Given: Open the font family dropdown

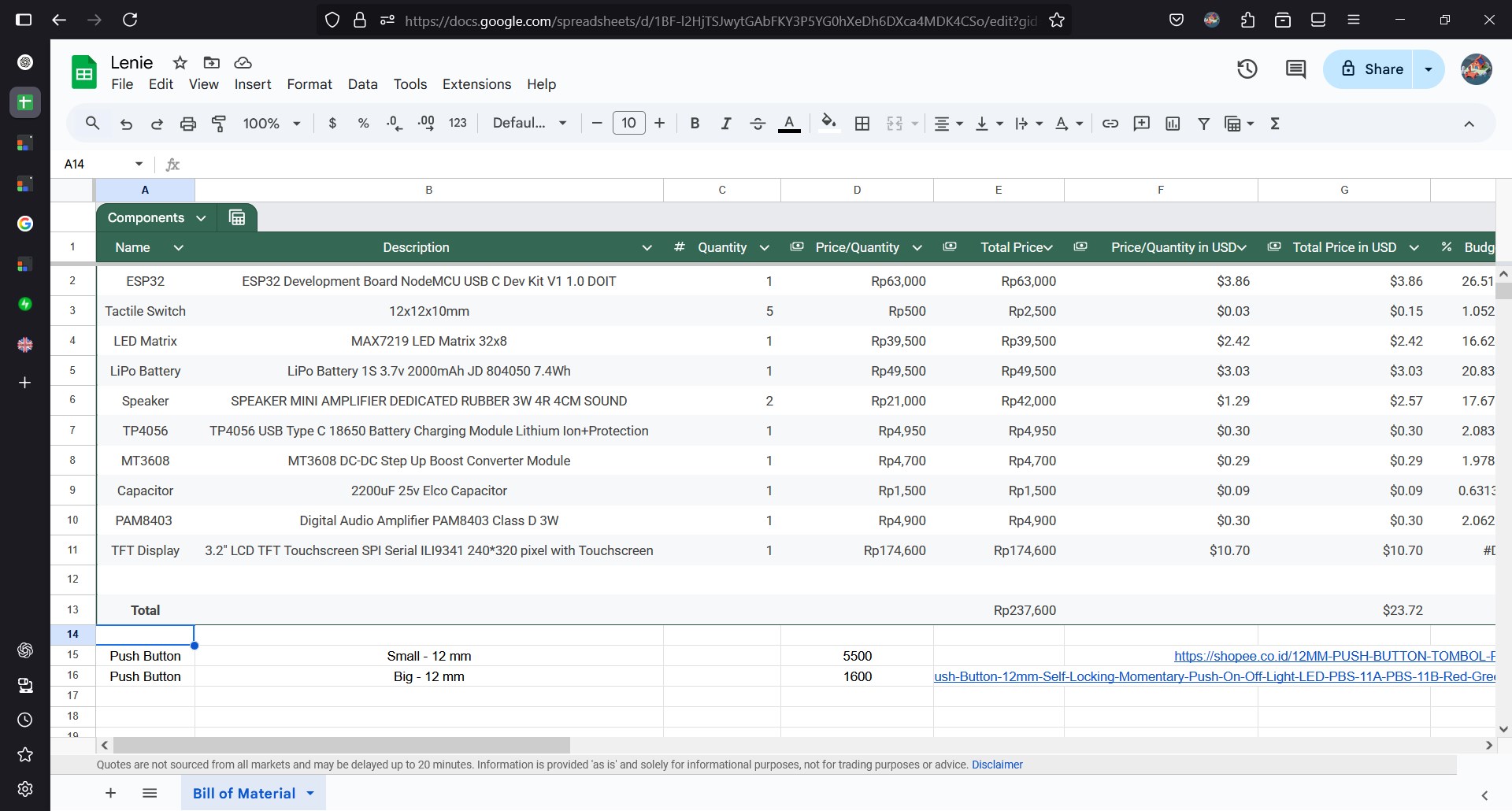Looking at the screenshot, I should [529, 124].
